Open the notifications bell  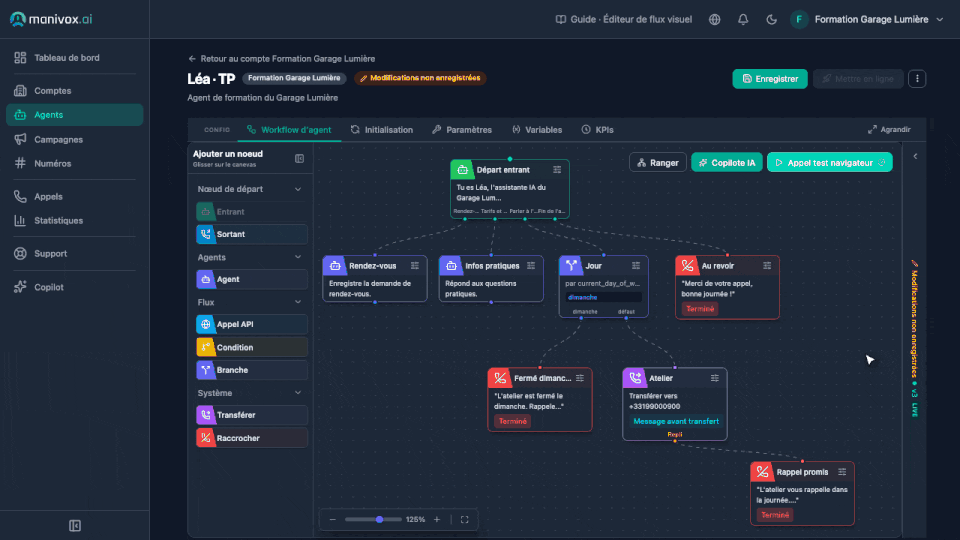click(743, 20)
